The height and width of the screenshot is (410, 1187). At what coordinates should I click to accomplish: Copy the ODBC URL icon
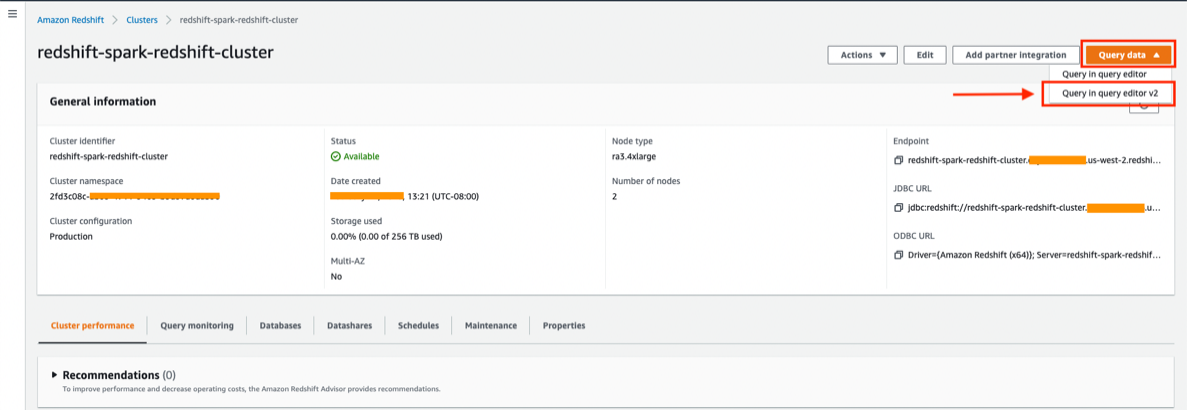point(899,255)
